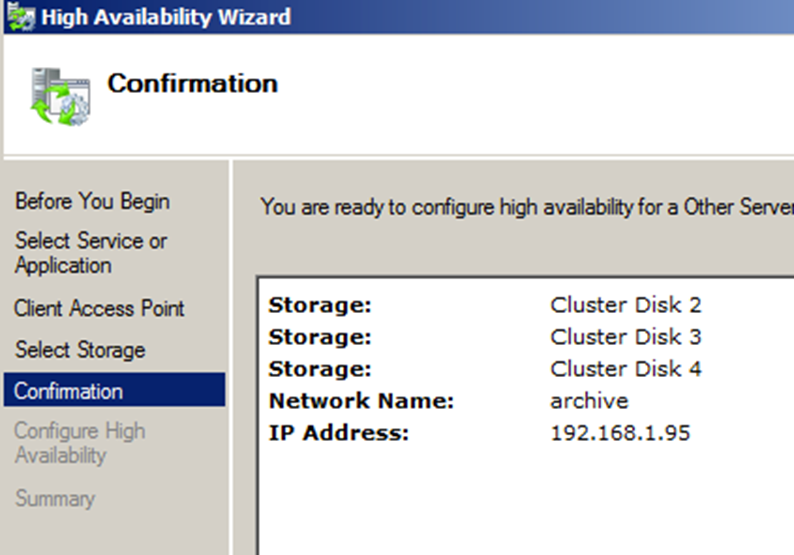Click the IP Address label
The width and height of the screenshot is (794, 555).
pos(339,433)
